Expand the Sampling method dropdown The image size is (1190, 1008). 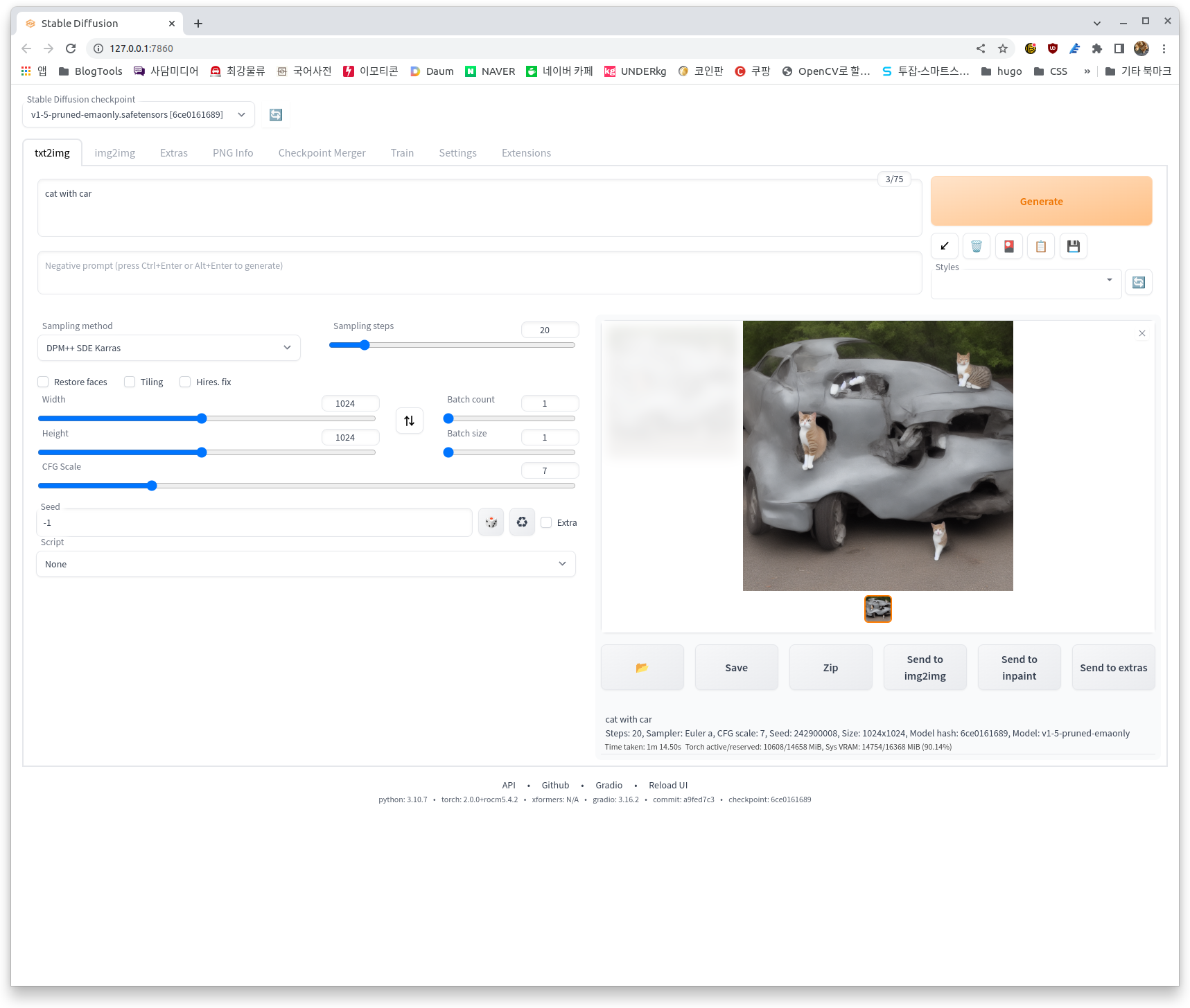(168, 348)
